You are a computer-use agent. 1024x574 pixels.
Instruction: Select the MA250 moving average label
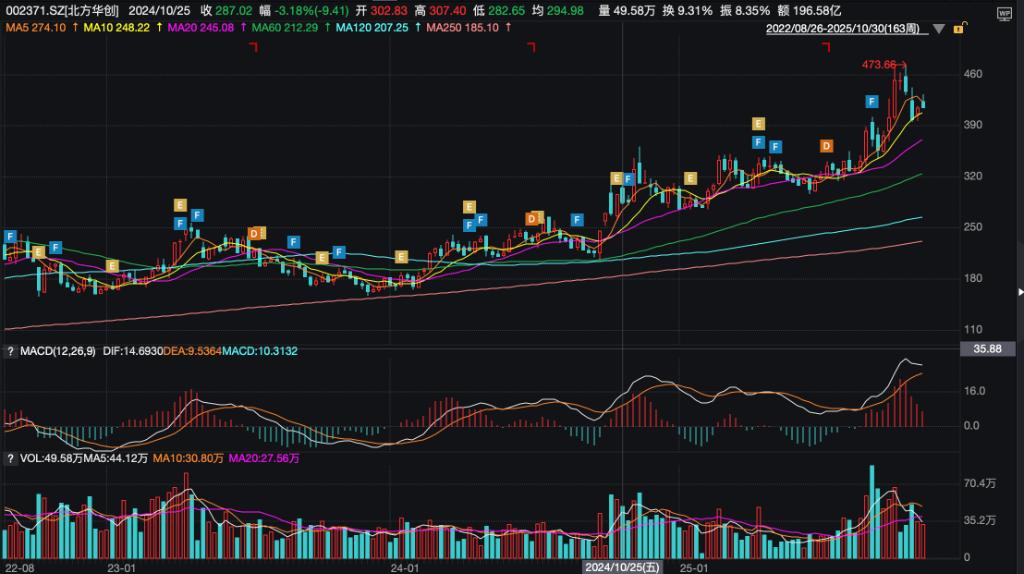pos(463,27)
